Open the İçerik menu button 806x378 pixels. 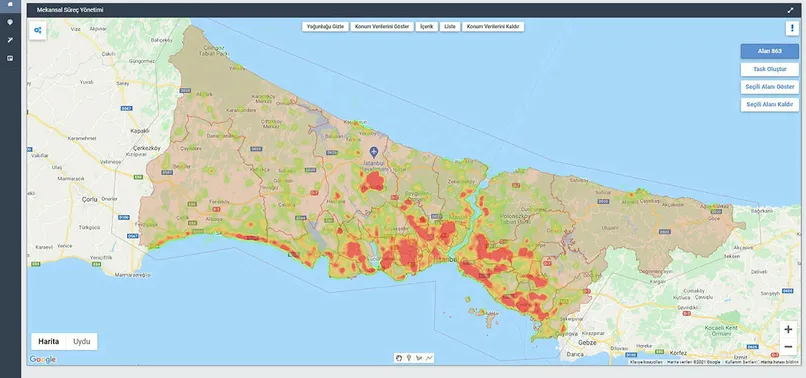pyautogui.click(x=427, y=27)
